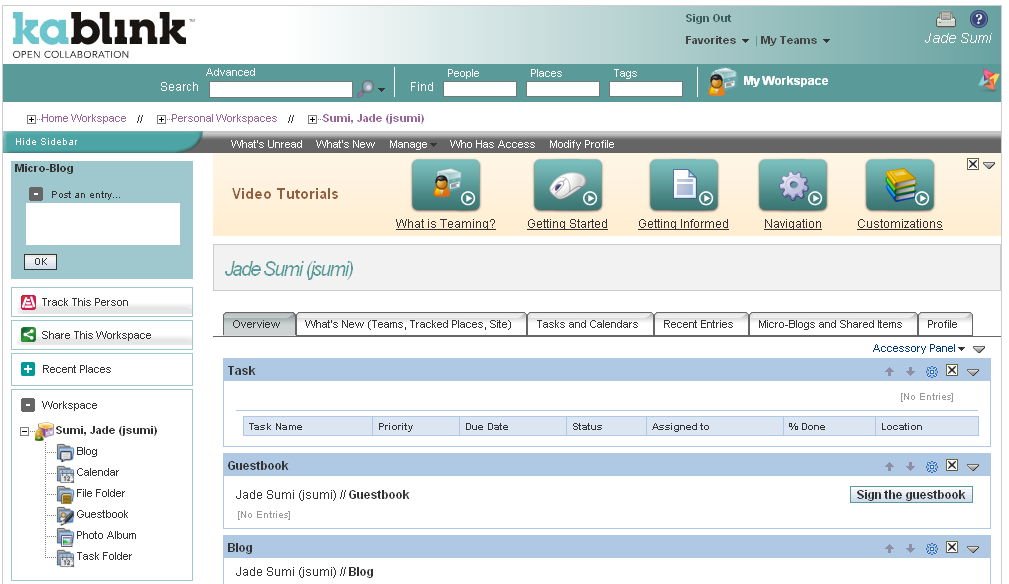Screen dimensions: 1009x584
Task: Collapse the Guestbook panel with its chevron
Action: 972,466
